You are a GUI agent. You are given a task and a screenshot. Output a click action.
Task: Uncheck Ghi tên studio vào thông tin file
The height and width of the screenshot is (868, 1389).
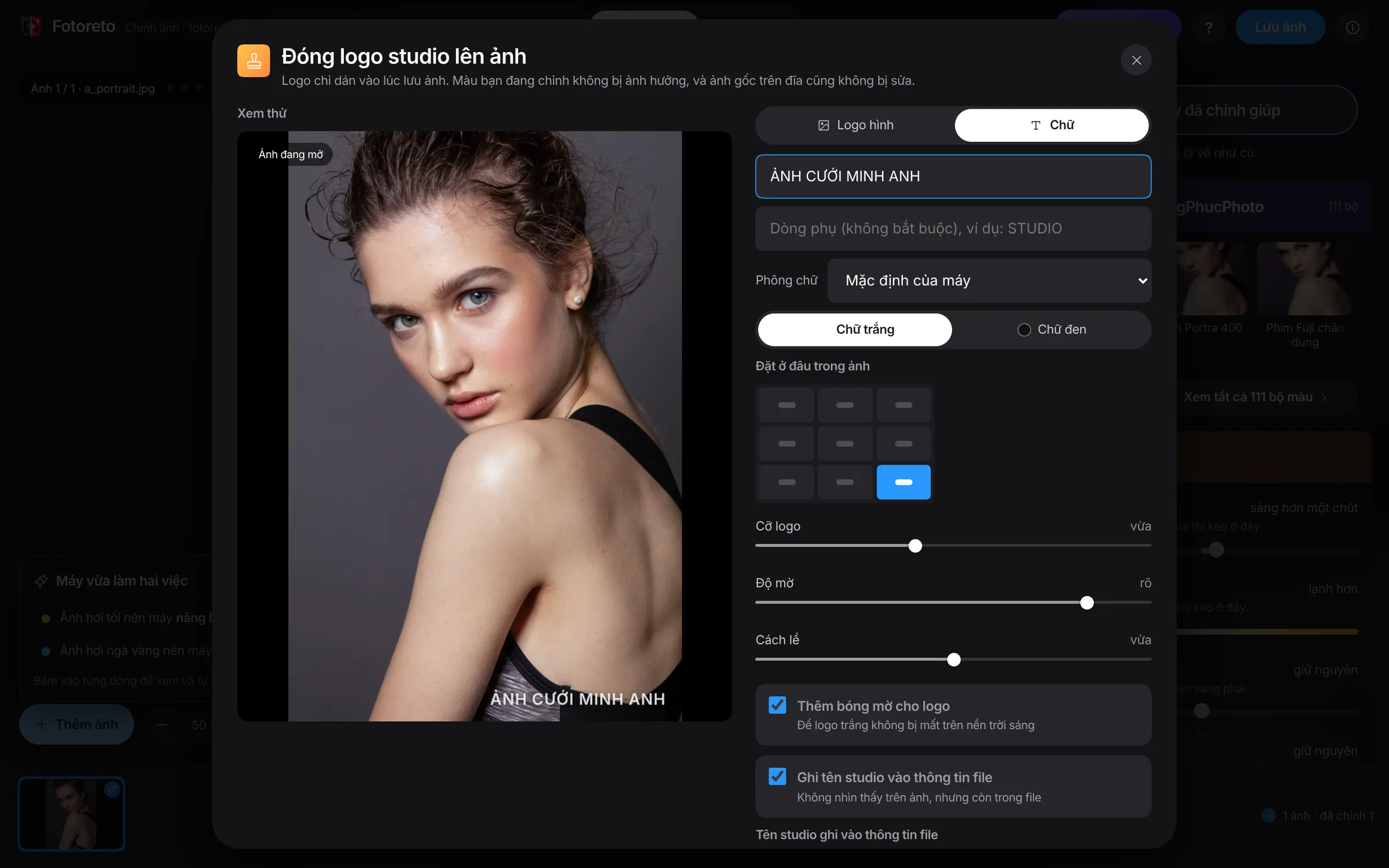[777, 777]
